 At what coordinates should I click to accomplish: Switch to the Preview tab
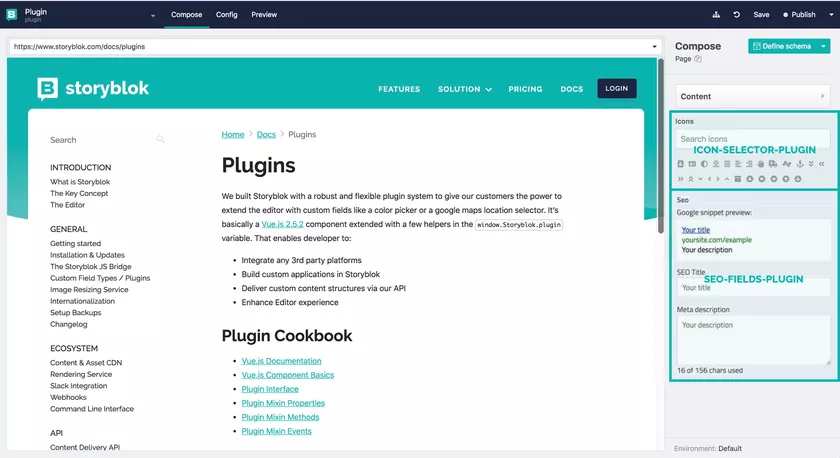click(x=264, y=14)
